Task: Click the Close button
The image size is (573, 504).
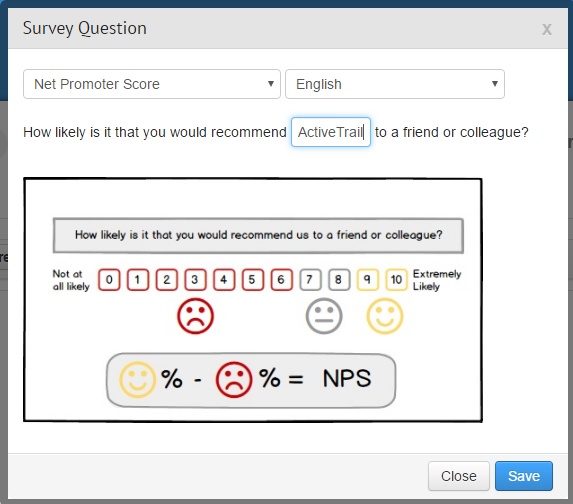Action: pos(459,476)
